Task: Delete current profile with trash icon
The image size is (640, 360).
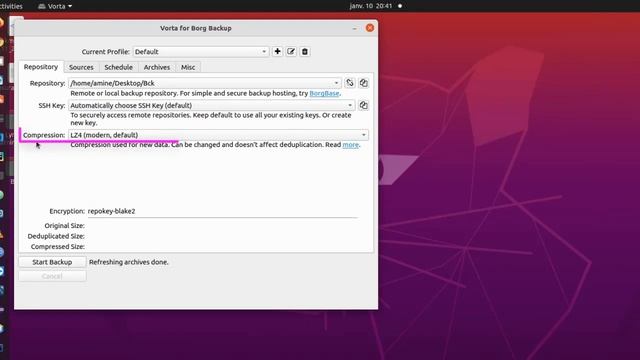Action: 304,51
